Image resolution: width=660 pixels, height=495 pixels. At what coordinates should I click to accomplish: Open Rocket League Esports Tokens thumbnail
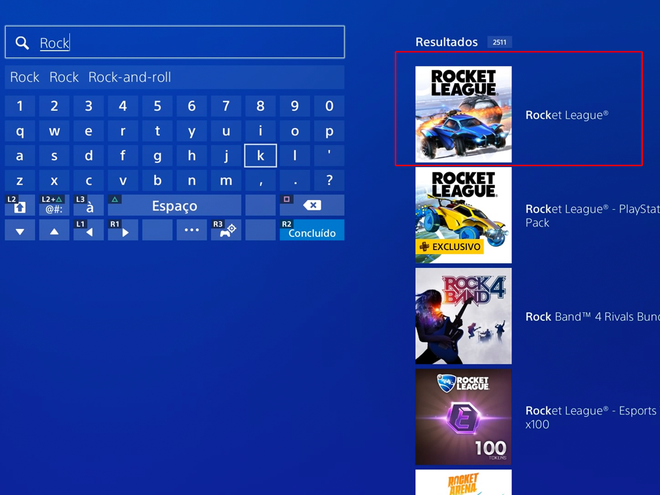click(463, 417)
